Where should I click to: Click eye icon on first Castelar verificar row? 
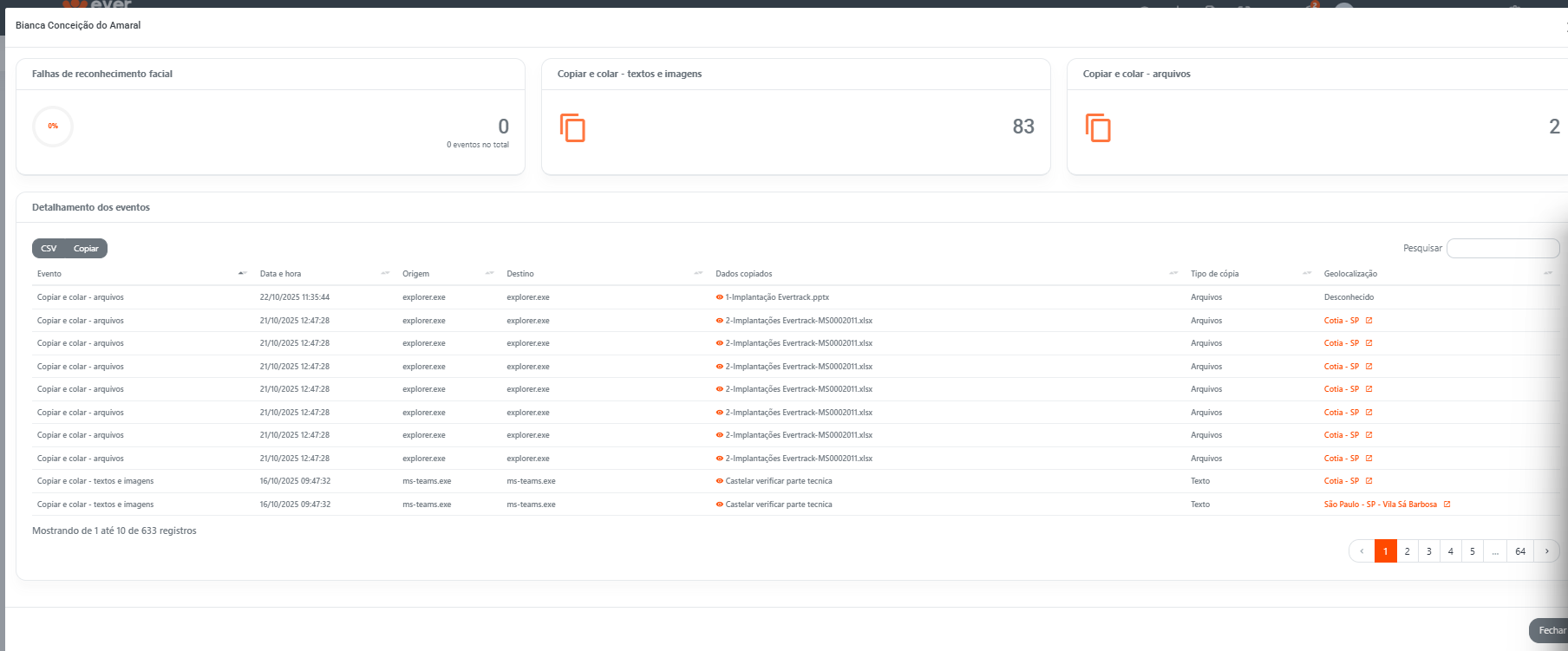tap(719, 481)
